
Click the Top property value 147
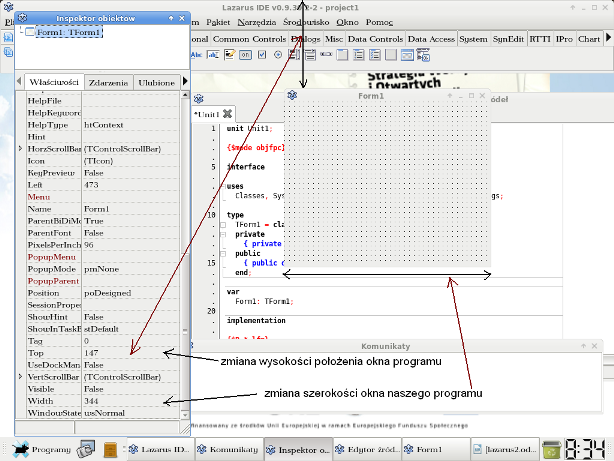(x=131, y=353)
